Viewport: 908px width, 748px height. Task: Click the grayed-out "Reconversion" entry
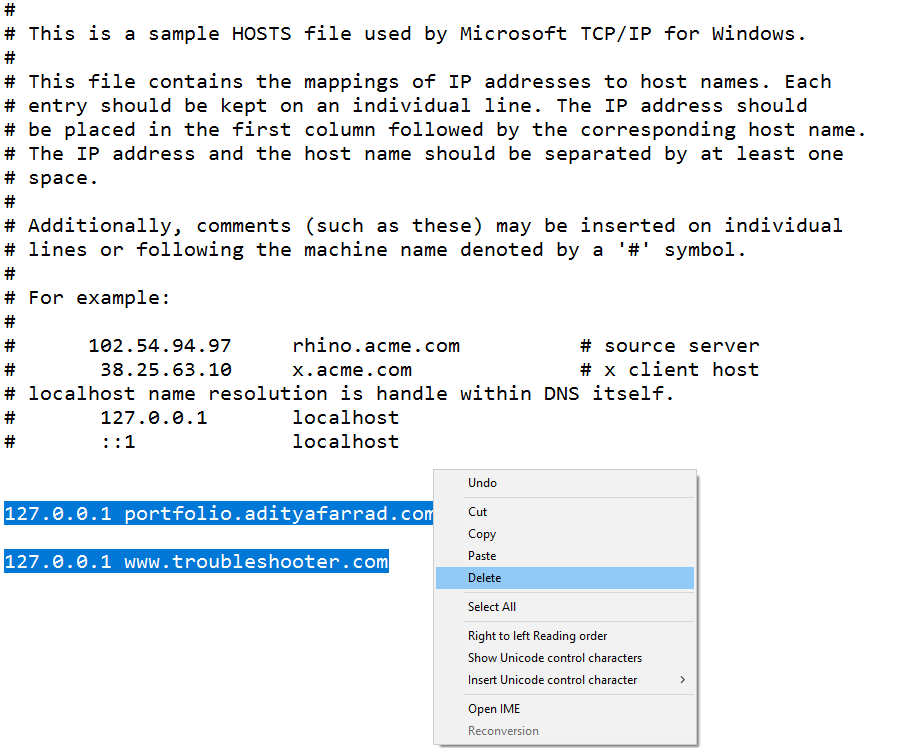(x=503, y=730)
